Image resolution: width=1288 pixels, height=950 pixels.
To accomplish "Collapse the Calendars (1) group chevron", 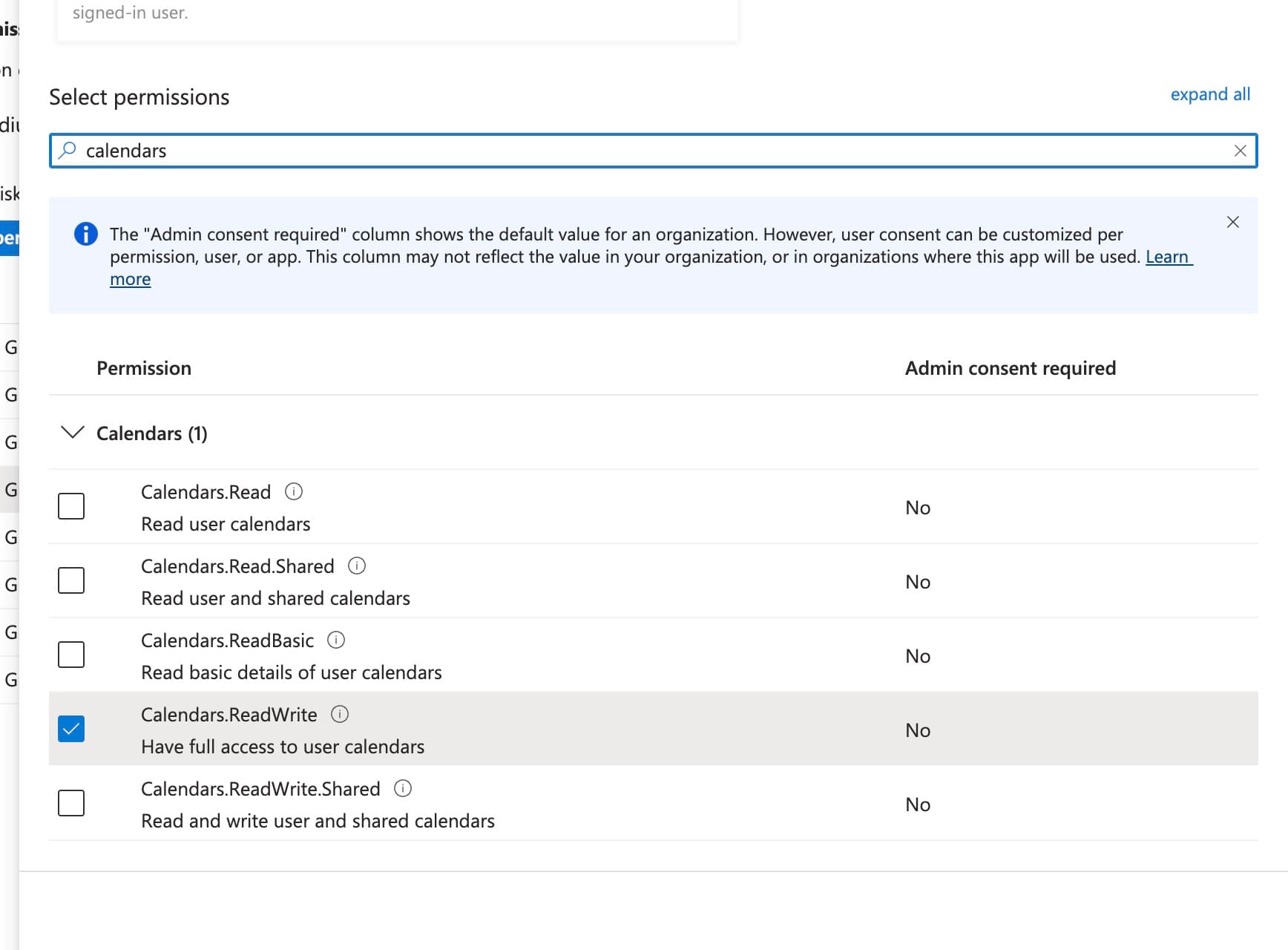I will pyautogui.click(x=72, y=432).
